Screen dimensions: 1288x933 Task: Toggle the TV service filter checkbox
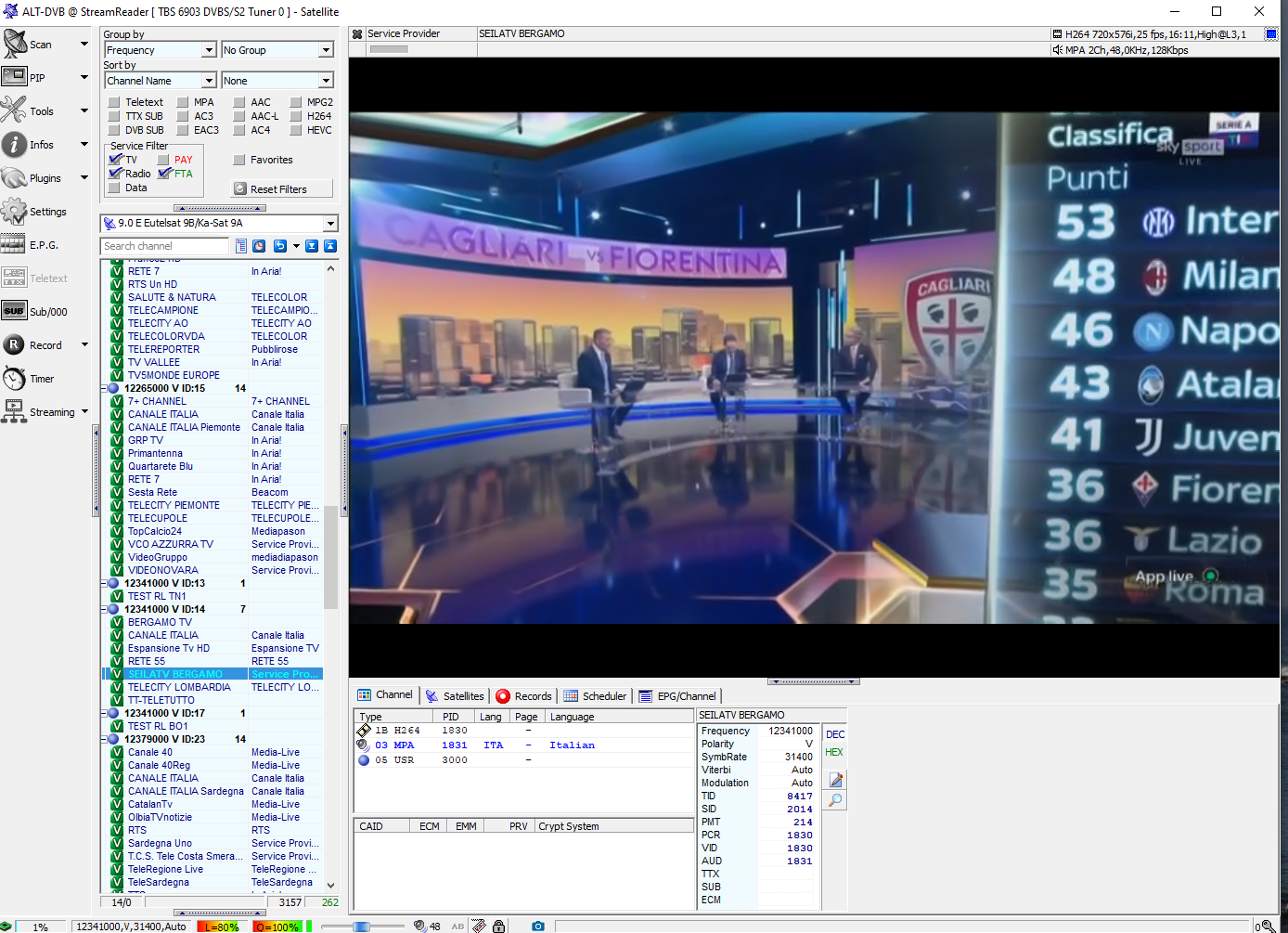(x=114, y=160)
